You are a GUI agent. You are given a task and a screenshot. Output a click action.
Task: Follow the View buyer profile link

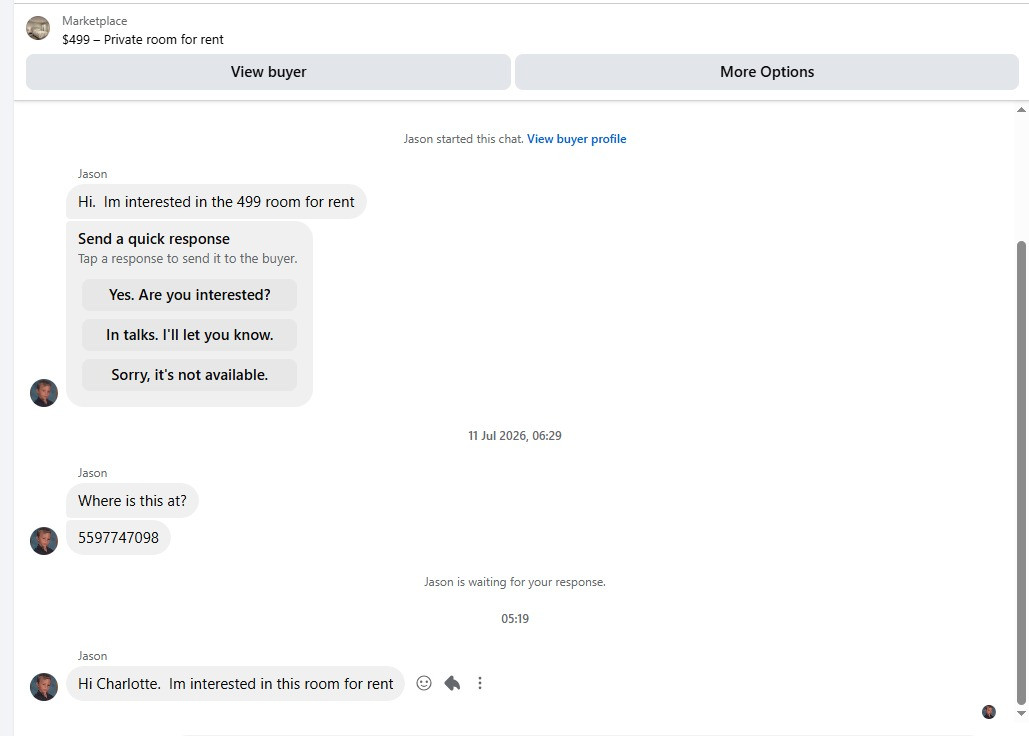576,138
